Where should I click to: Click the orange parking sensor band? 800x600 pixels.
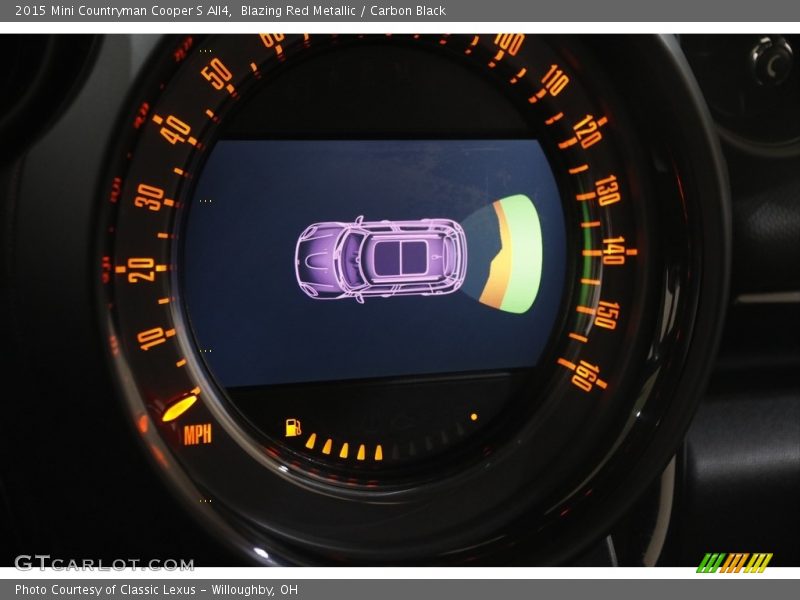497,257
